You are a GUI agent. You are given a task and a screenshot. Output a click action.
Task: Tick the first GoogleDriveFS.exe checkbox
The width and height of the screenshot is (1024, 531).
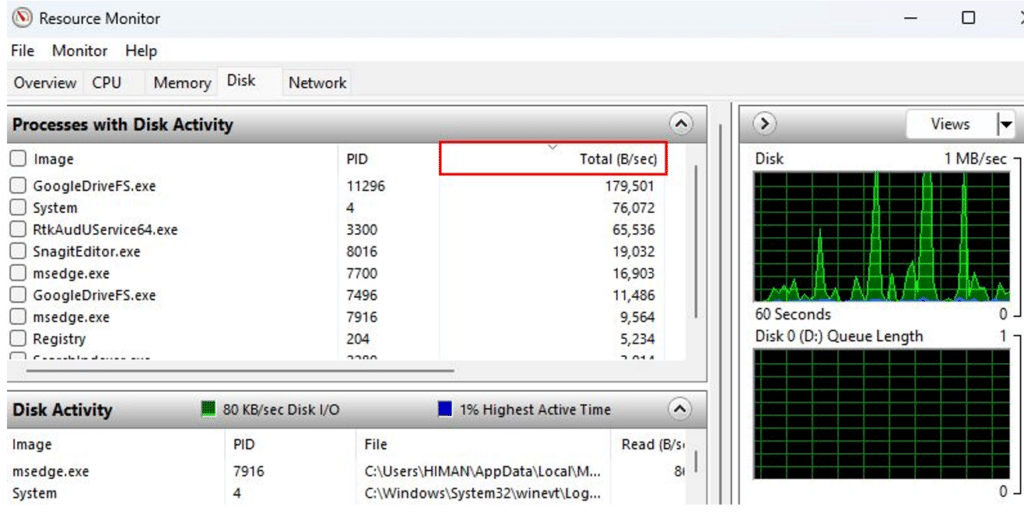click(18, 186)
